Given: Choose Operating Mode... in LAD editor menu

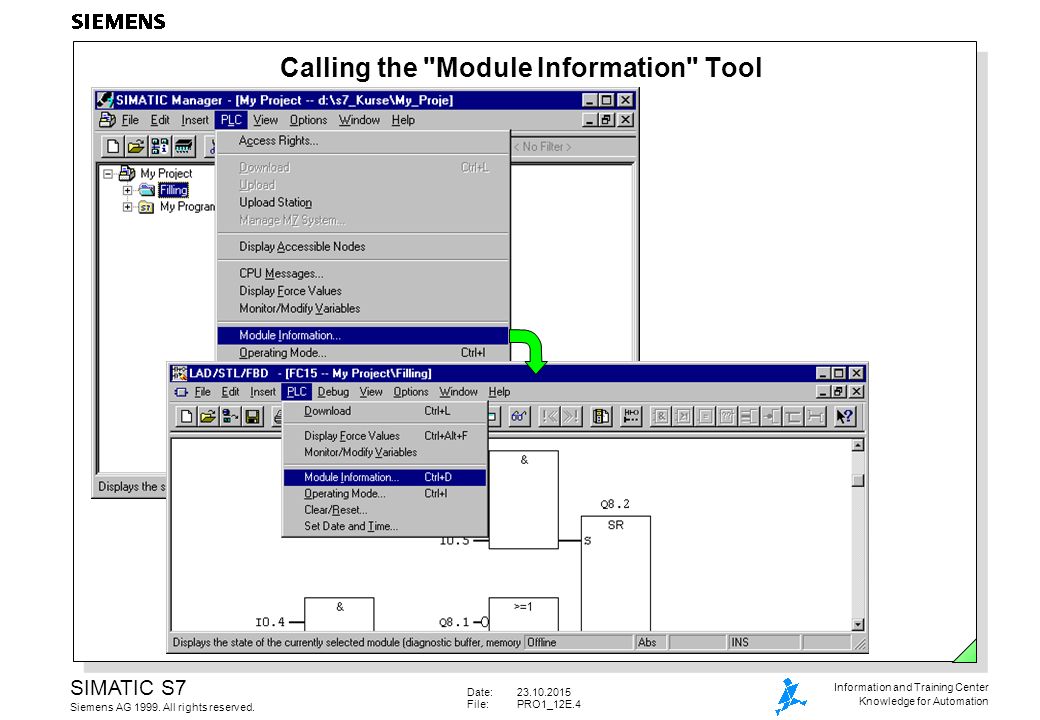Looking at the screenshot, I should pyautogui.click(x=385, y=494).
